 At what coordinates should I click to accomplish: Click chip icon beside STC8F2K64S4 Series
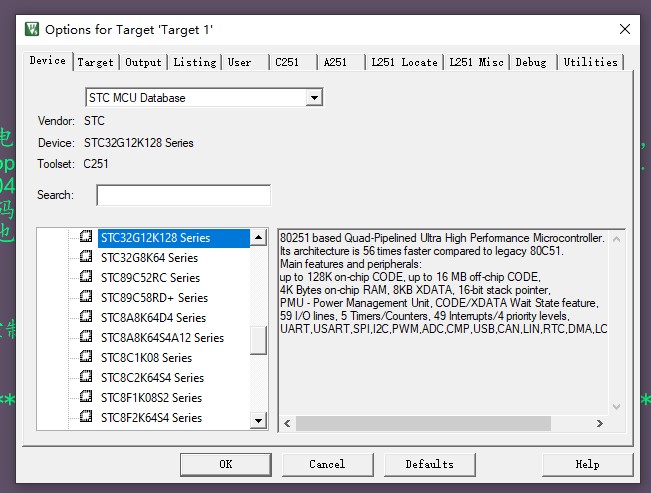tap(86, 416)
